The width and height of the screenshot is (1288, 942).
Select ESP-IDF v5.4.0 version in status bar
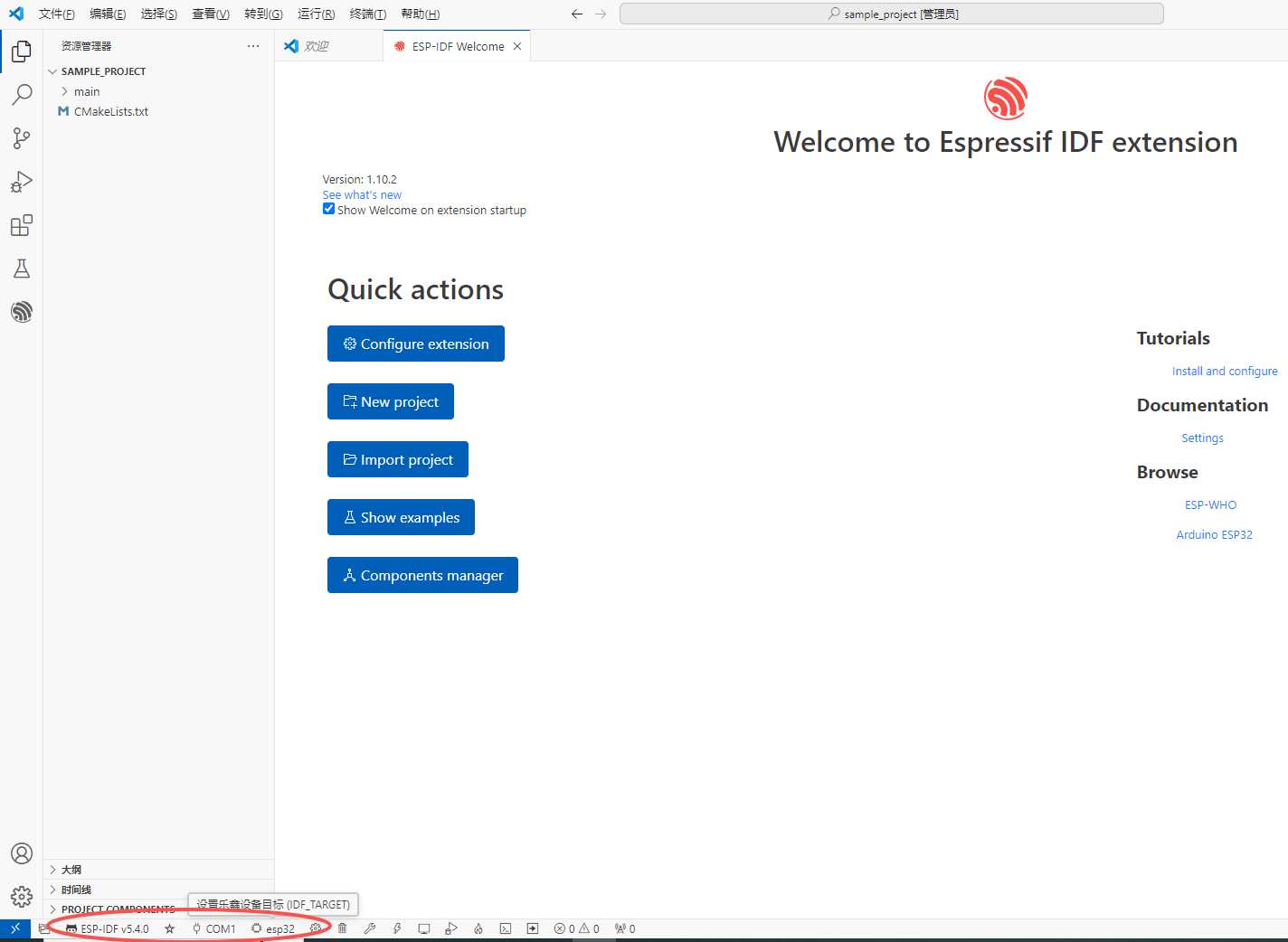click(x=108, y=928)
